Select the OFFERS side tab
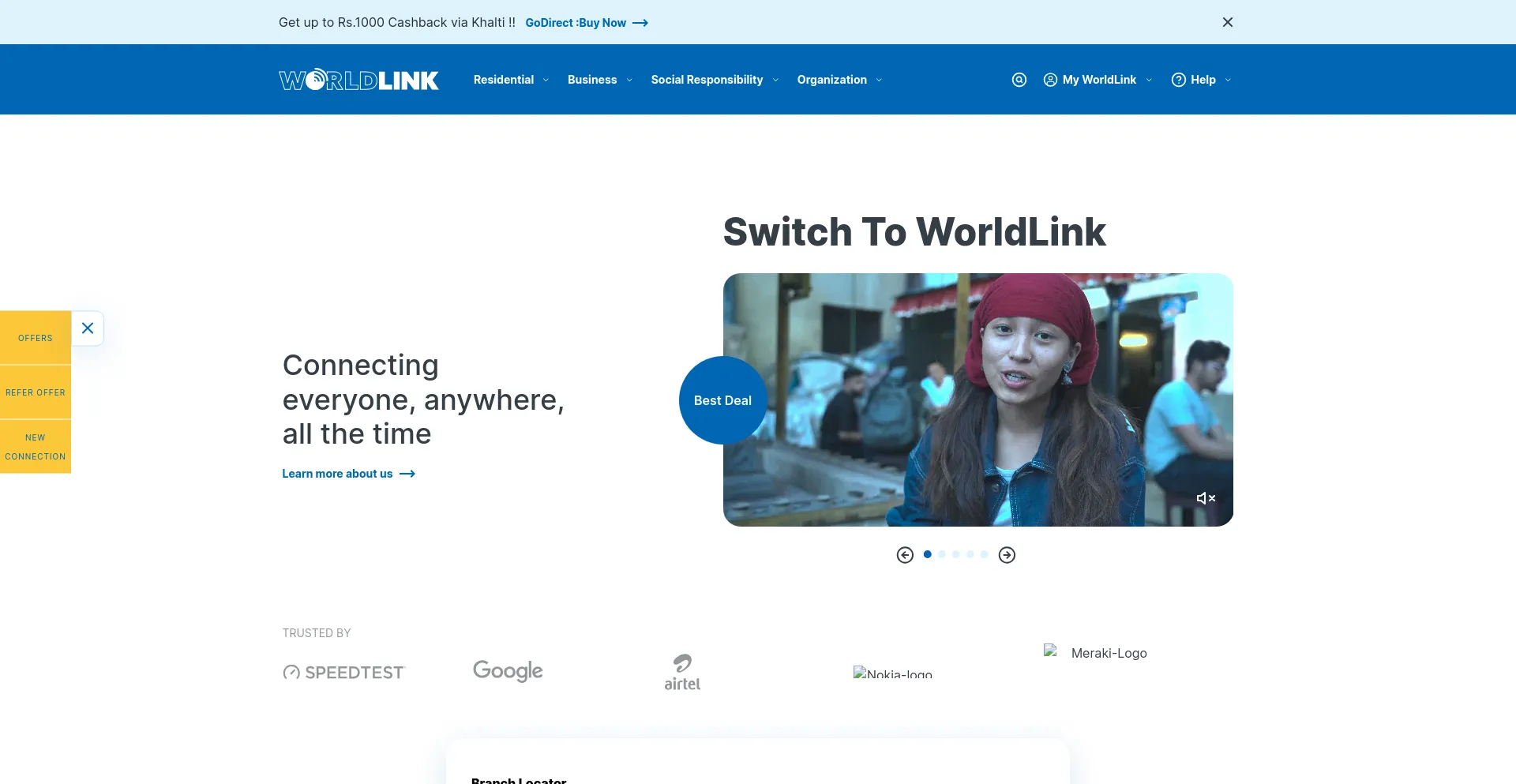The image size is (1516, 784). click(x=35, y=337)
